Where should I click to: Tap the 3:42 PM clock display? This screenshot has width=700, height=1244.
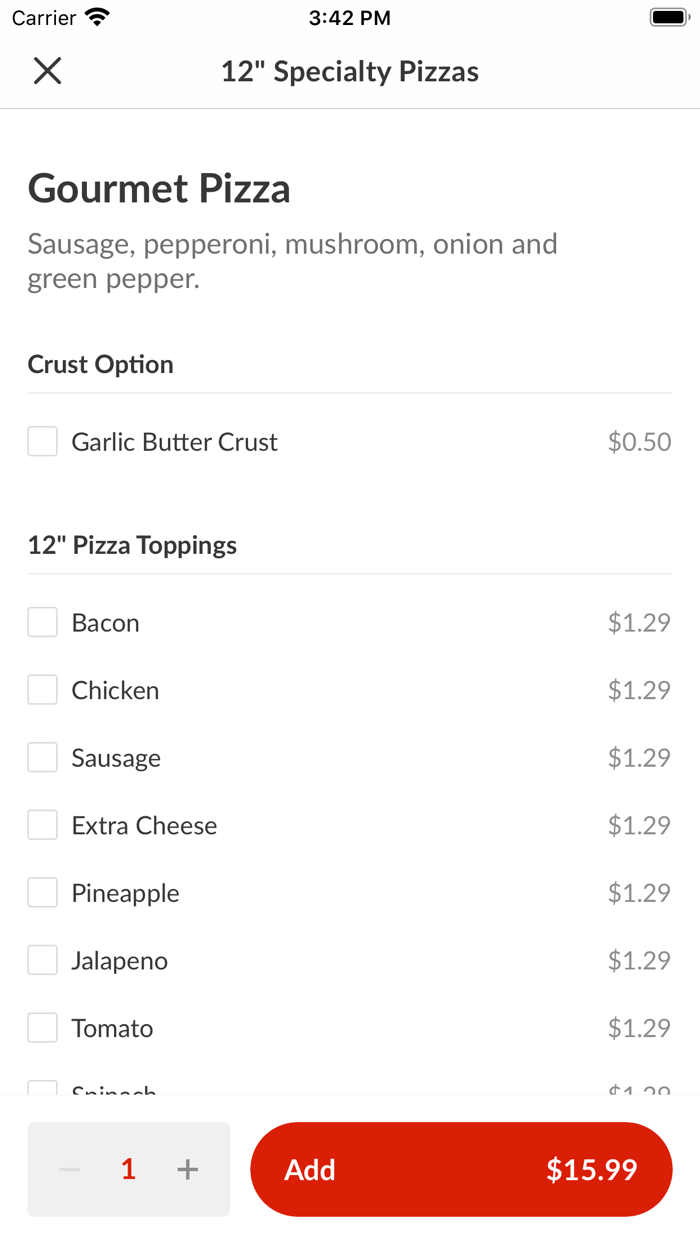coord(349,16)
